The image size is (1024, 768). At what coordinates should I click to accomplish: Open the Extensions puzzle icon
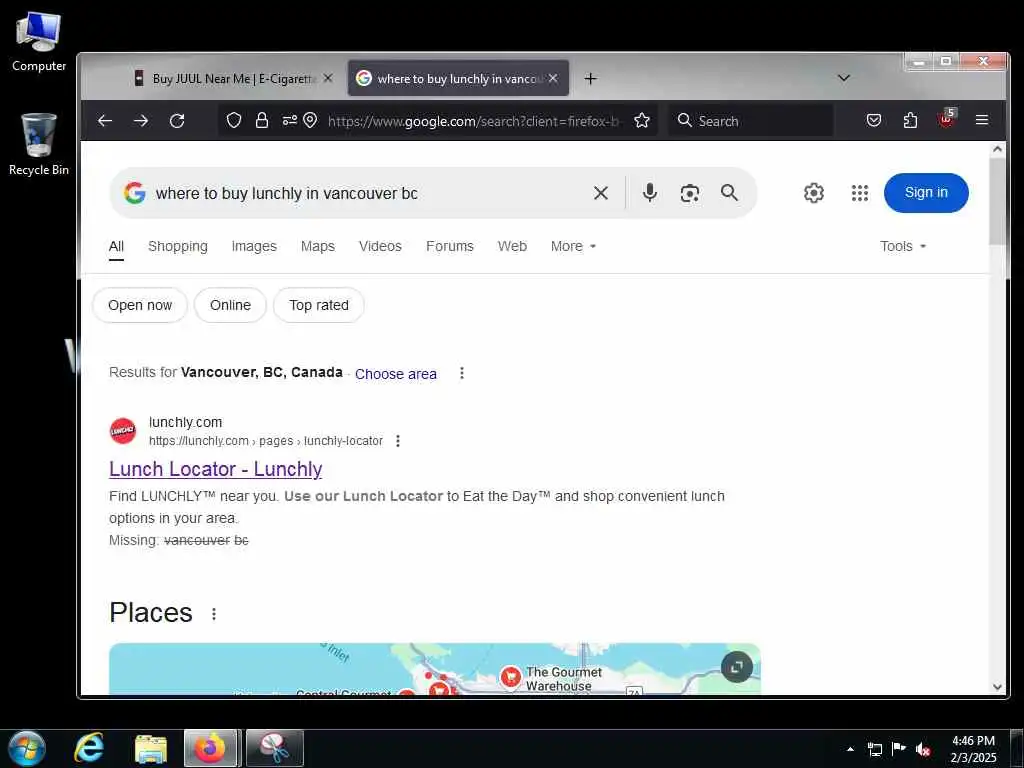pyautogui.click(x=910, y=121)
